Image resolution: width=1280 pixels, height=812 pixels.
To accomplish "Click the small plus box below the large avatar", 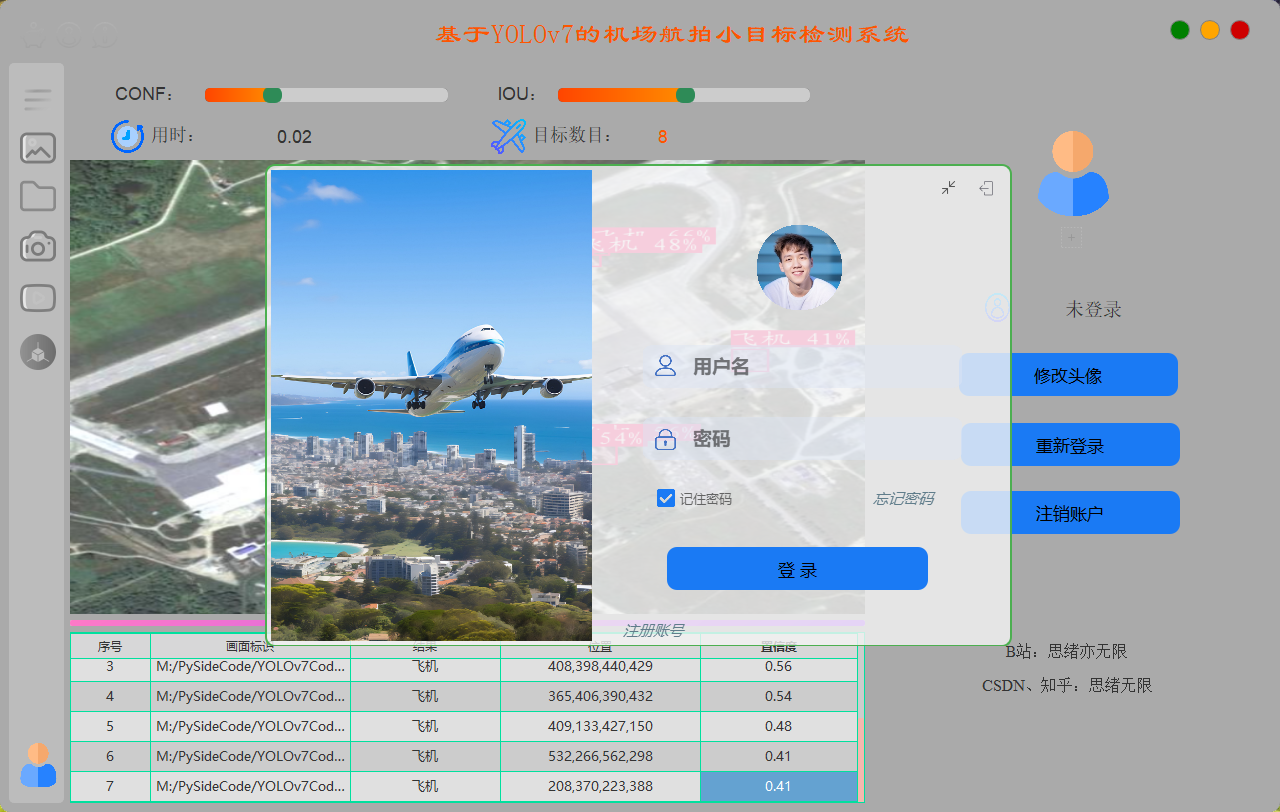I will coord(1071,238).
